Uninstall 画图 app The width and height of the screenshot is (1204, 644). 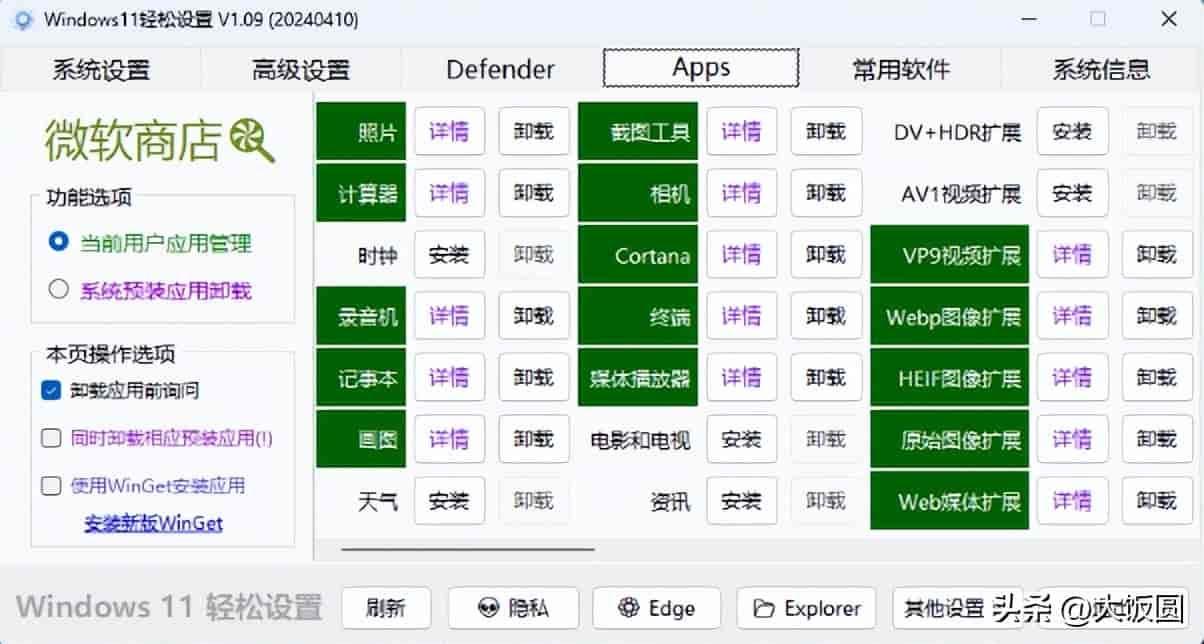[534, 439]
